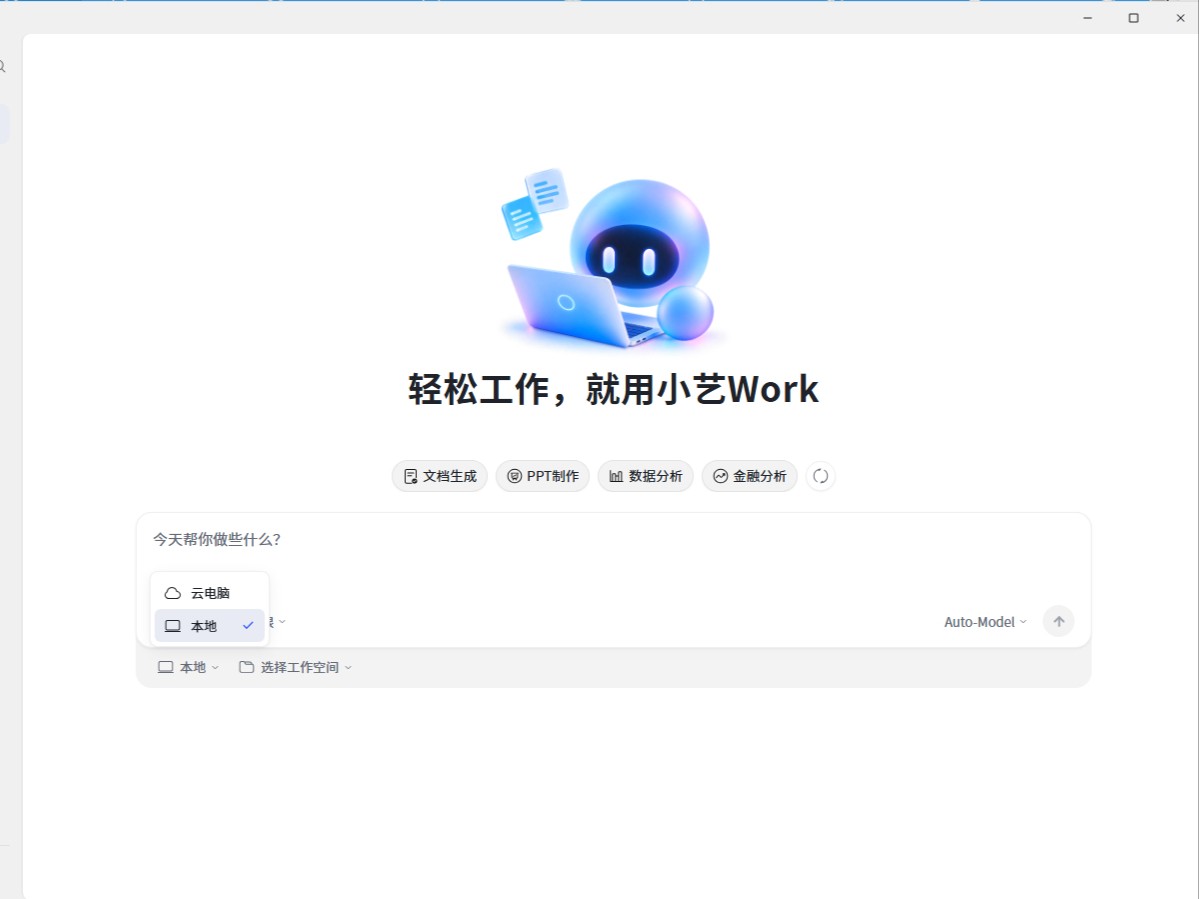Open the Auto-Model dropdown
The width and height of the screenshot is (1199, 899).
click(x=985, y=622)
